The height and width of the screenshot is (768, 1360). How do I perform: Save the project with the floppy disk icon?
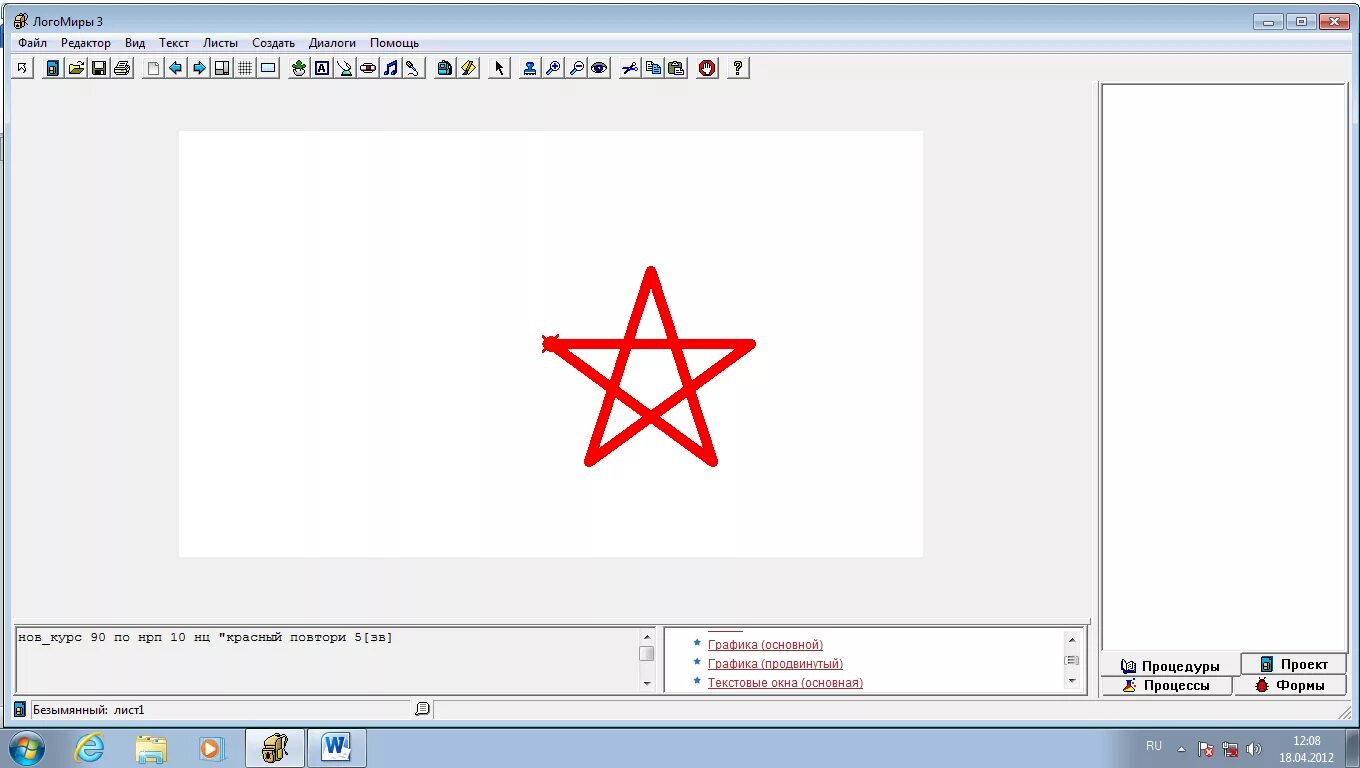99,68
